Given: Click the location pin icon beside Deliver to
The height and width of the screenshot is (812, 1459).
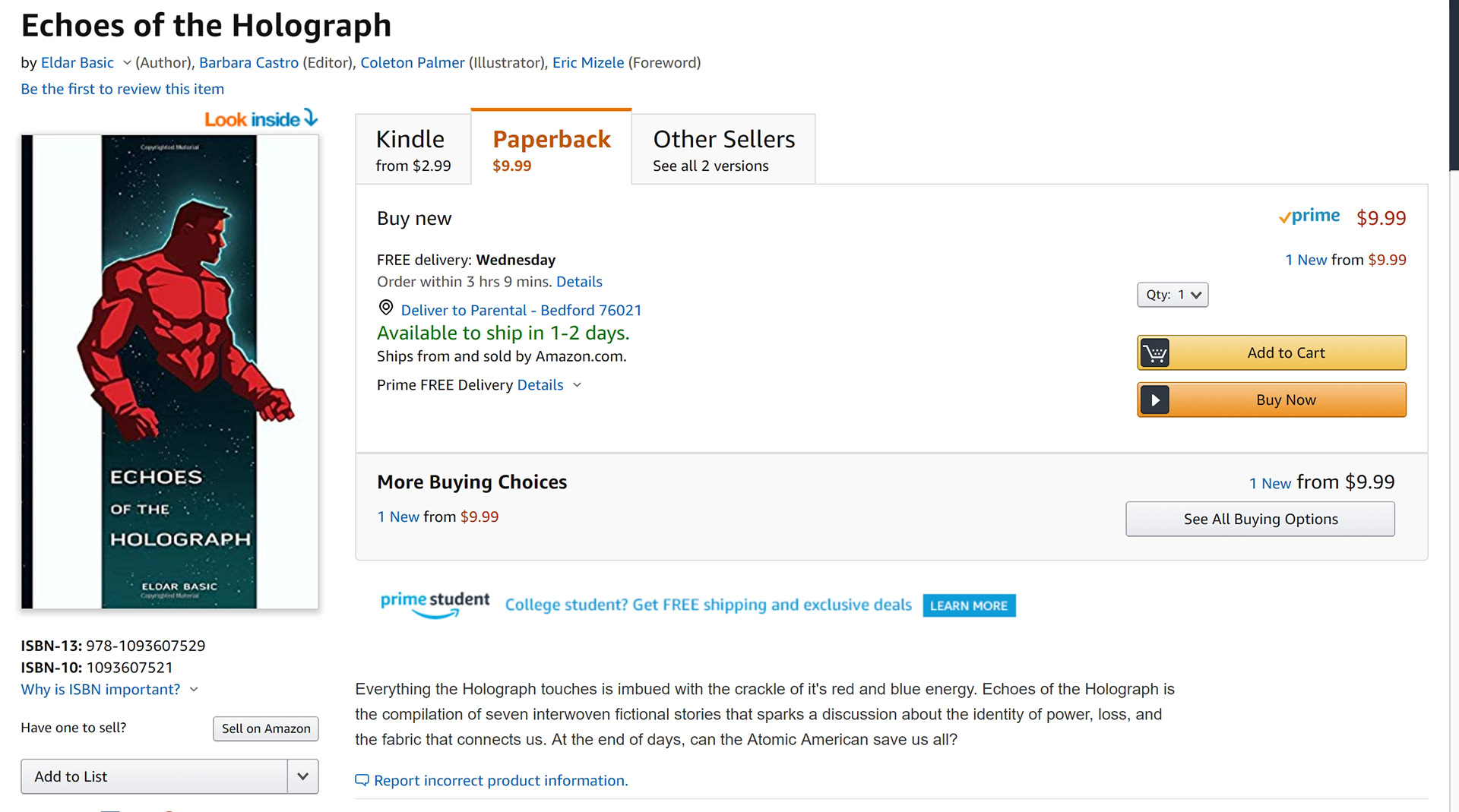Looking at the screenshot, I should click(x=386, y=308).
